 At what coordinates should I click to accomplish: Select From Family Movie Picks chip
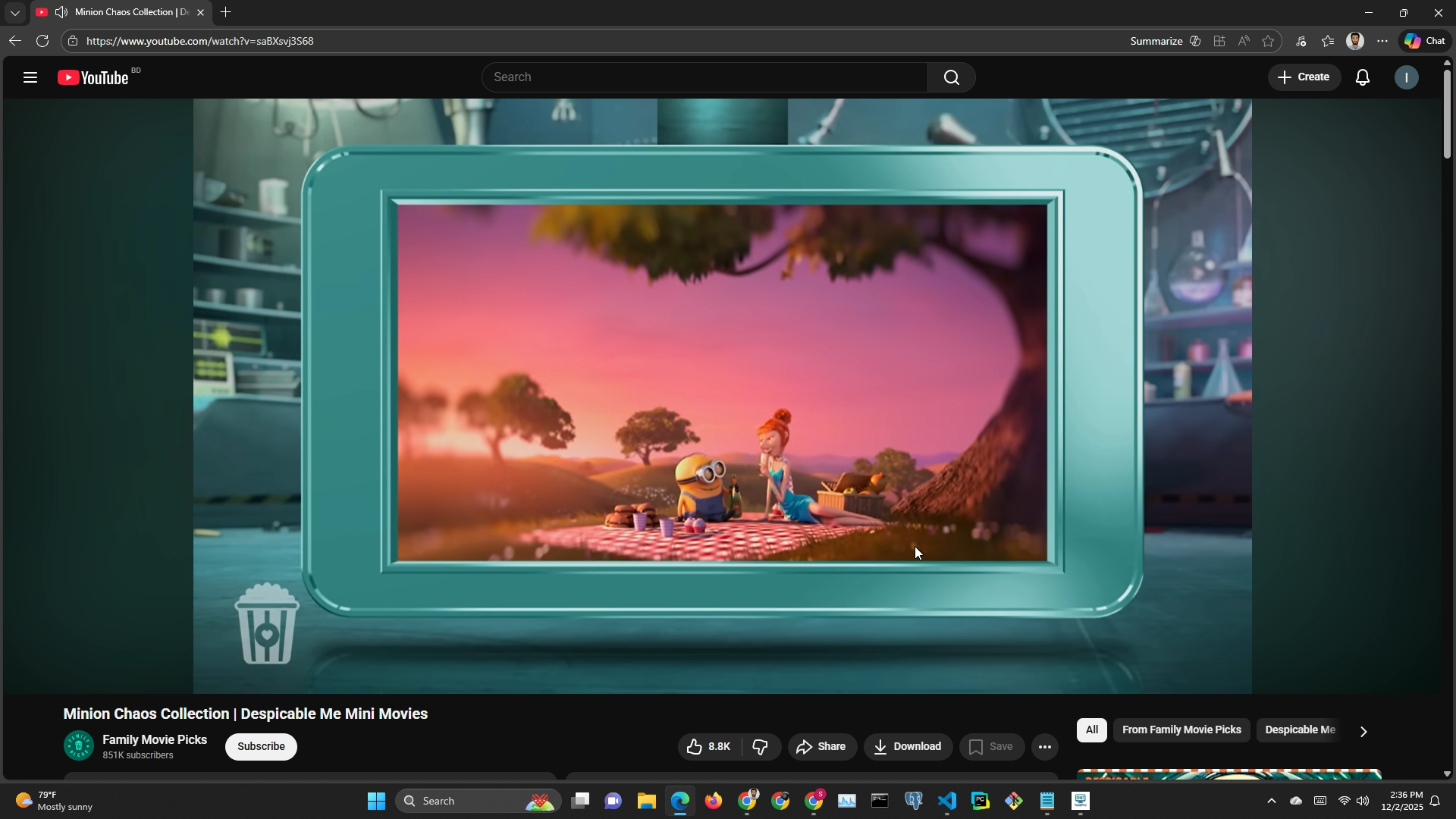[1181, 730]
